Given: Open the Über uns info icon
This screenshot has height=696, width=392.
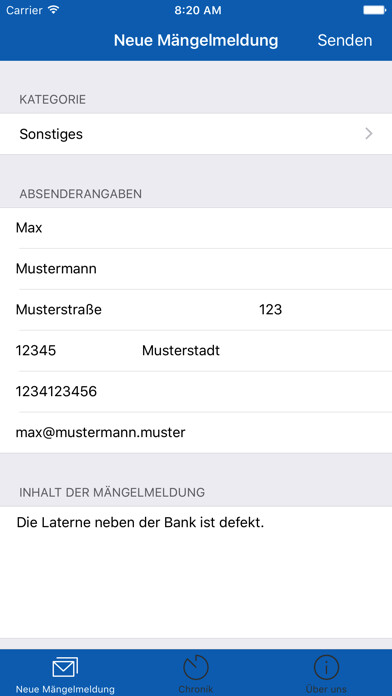Looking at the screenshot, I should [326, 668].
